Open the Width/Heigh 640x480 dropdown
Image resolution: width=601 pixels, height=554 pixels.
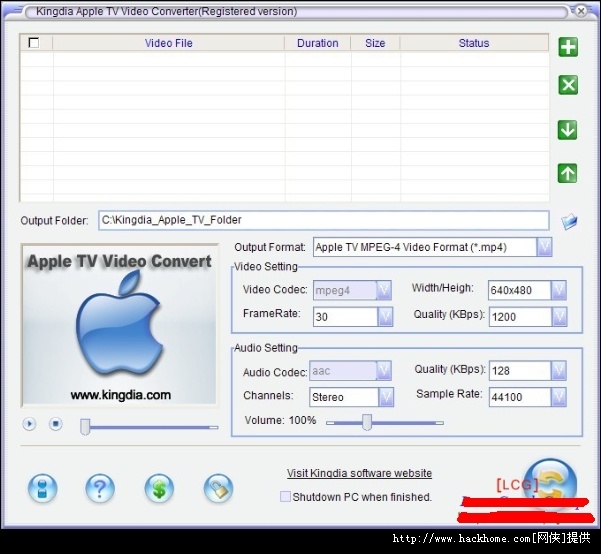coord(558,290)
